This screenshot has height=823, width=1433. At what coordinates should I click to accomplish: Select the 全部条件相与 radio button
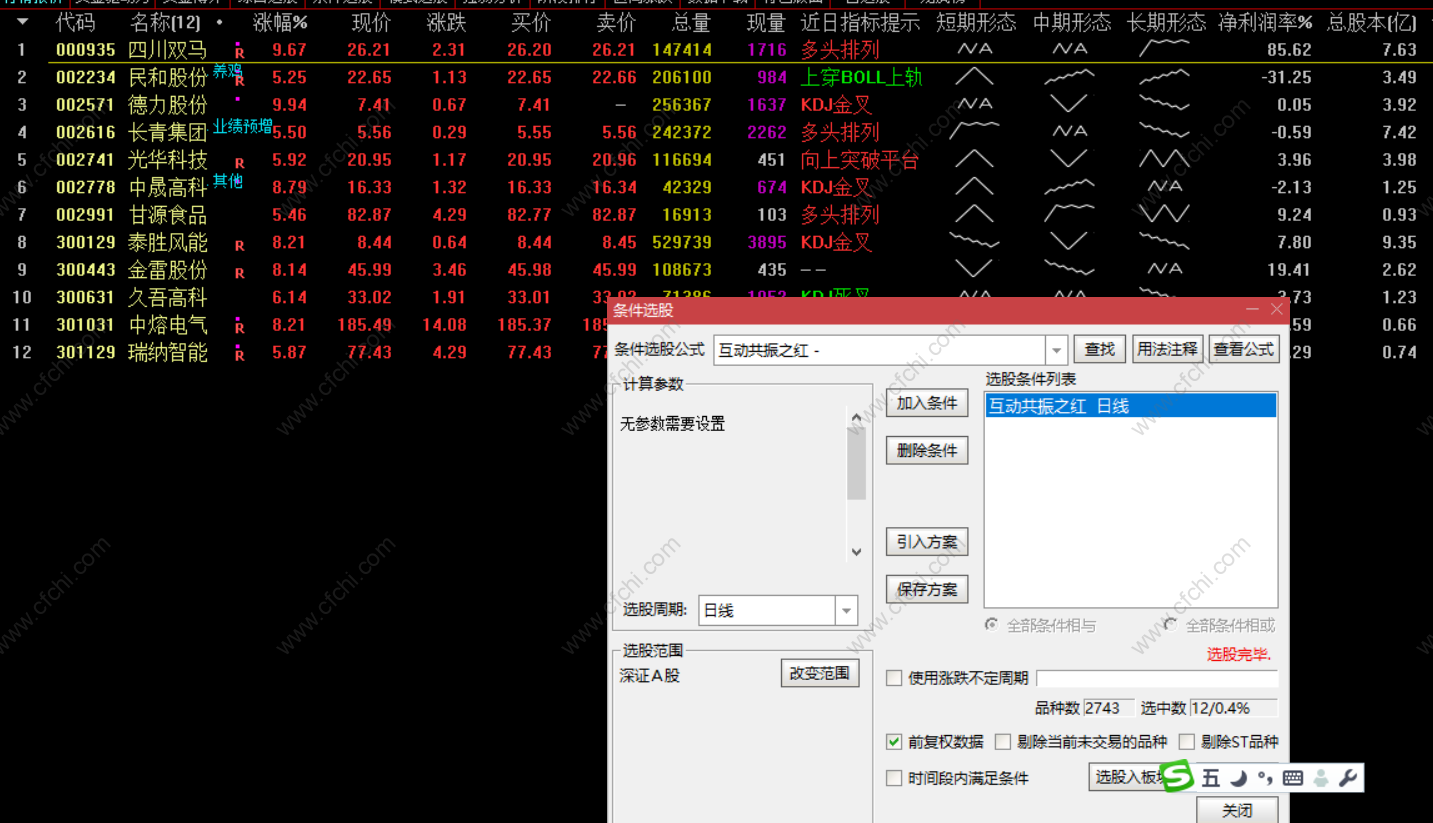pos(991,625)
